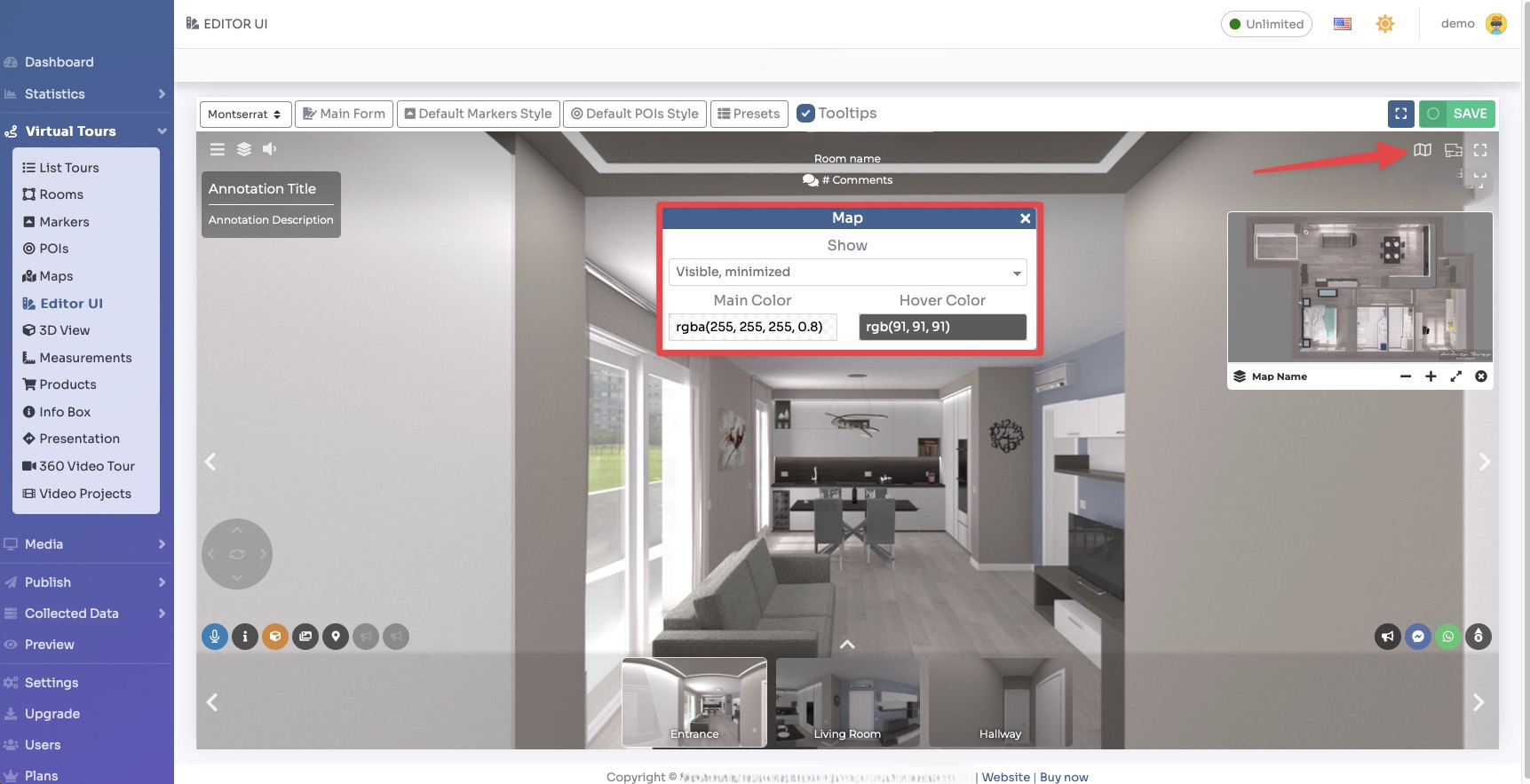Click the blue microphone voice icon
Screen dimensions: 1530x784
pos(215,637)
